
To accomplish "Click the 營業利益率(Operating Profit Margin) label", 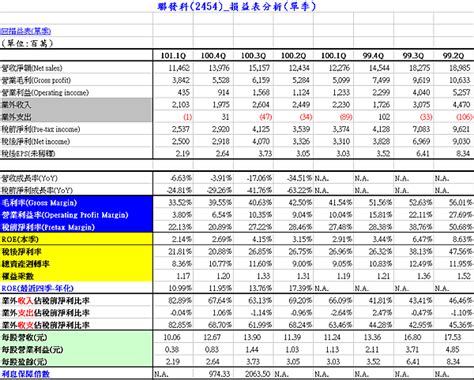I will tap(65, 215).
